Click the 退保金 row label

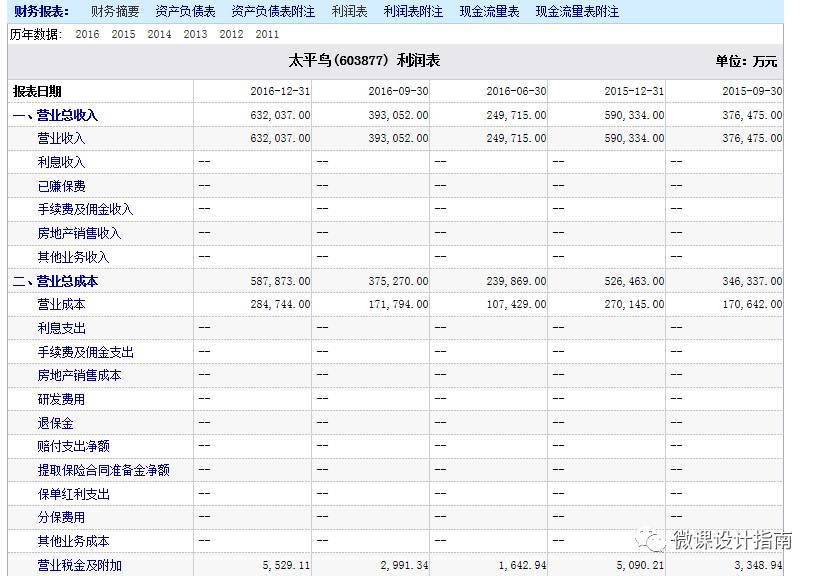point(55,424)
